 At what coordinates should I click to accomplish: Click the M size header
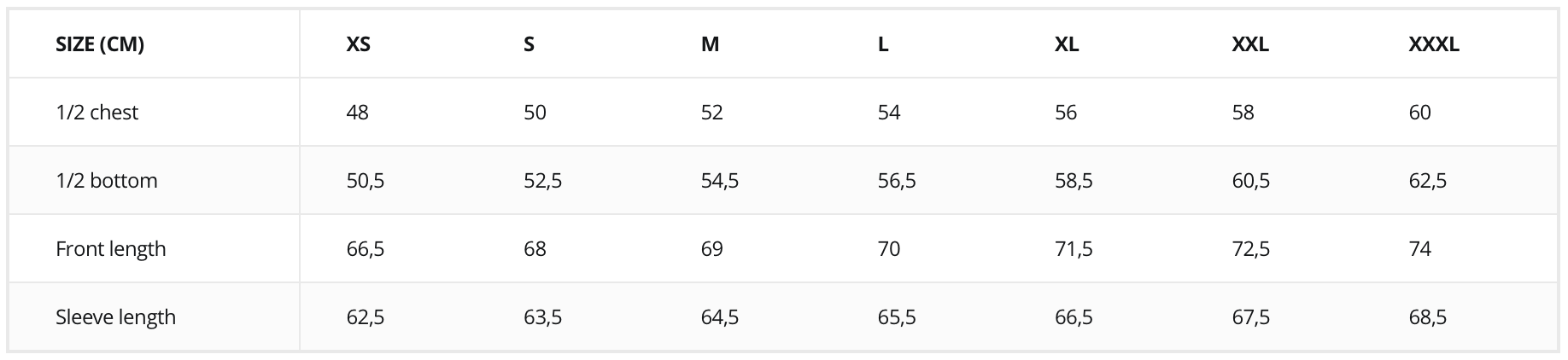pyautogui.click(x=711, y=44)
